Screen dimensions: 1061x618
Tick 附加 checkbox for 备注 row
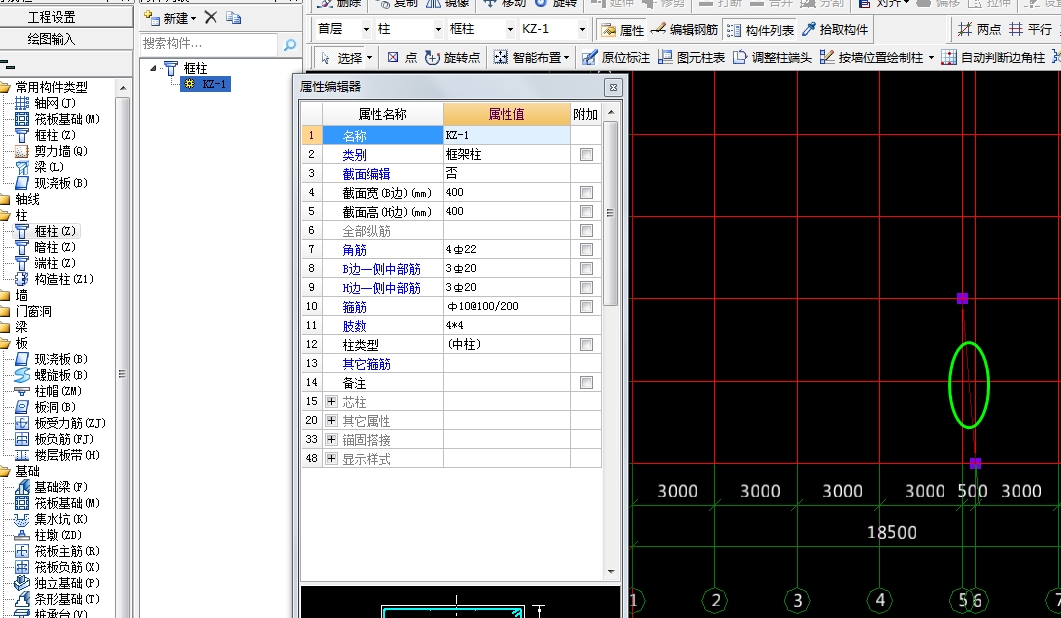click(586, 382)
